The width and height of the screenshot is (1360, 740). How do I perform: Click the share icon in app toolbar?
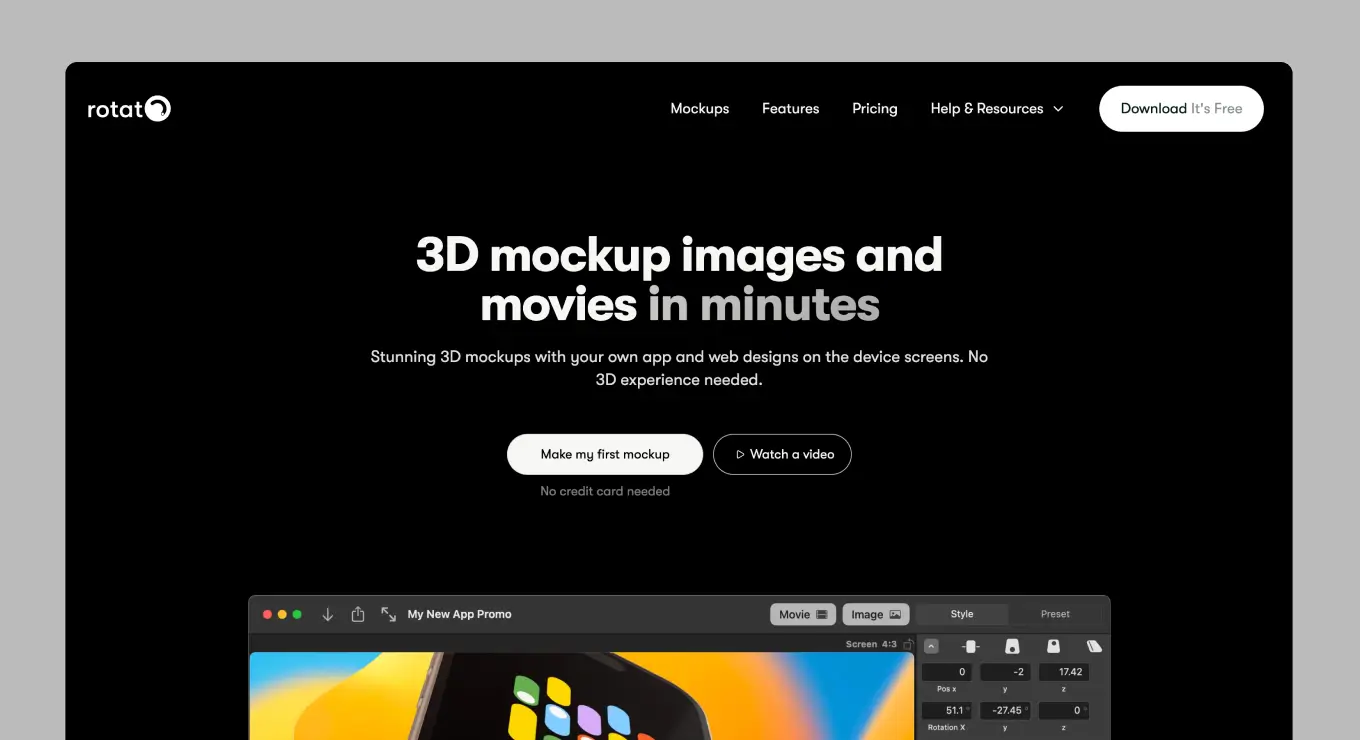click(x=358, y=615)
